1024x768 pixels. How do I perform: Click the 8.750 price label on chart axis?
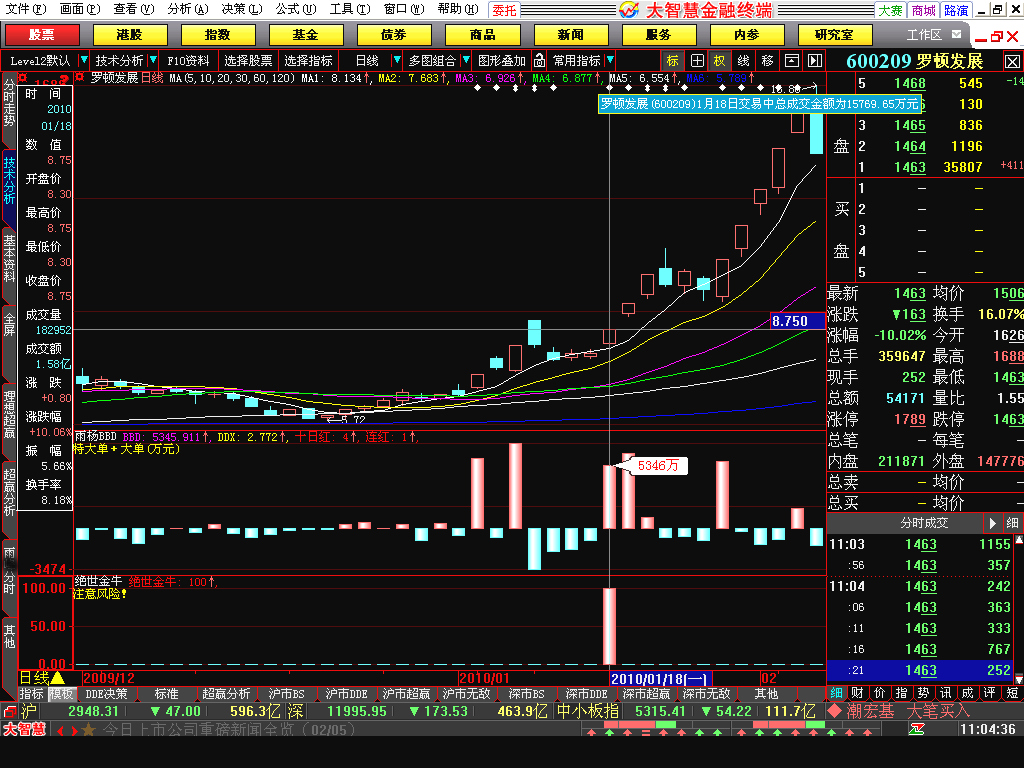(797, 321)
